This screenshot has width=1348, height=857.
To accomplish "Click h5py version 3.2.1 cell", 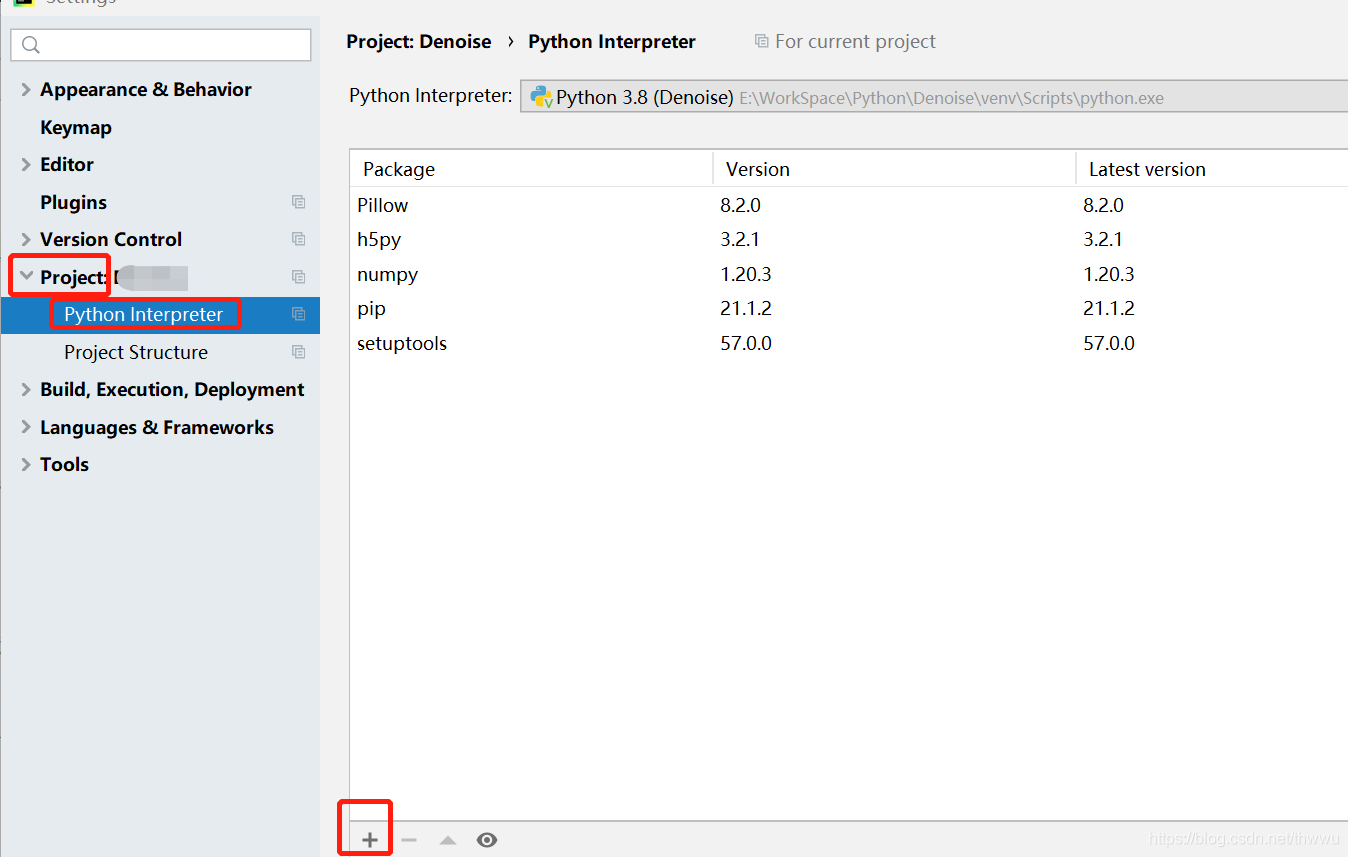I will [x=740, y=239].
